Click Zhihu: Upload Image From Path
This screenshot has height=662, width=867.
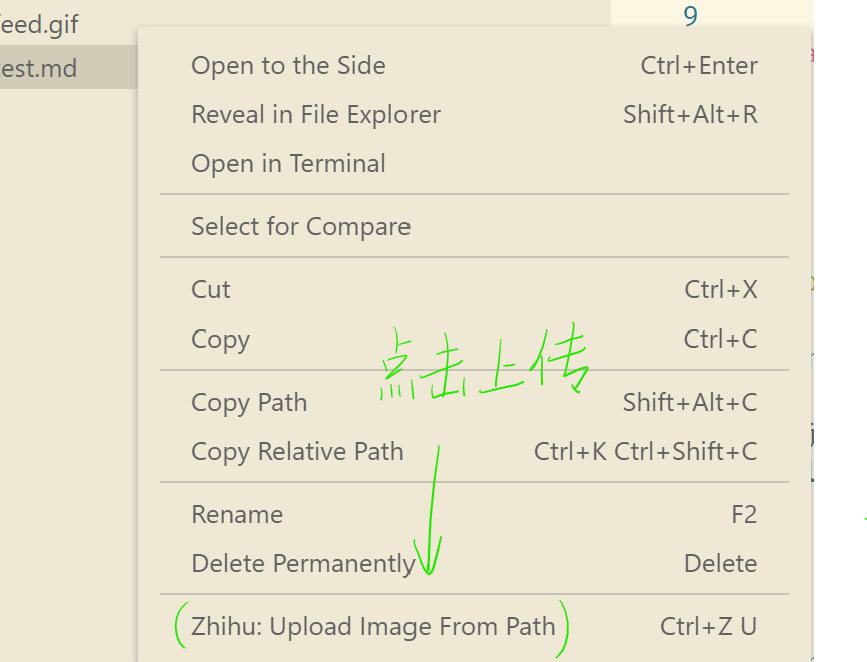[474, 627]
